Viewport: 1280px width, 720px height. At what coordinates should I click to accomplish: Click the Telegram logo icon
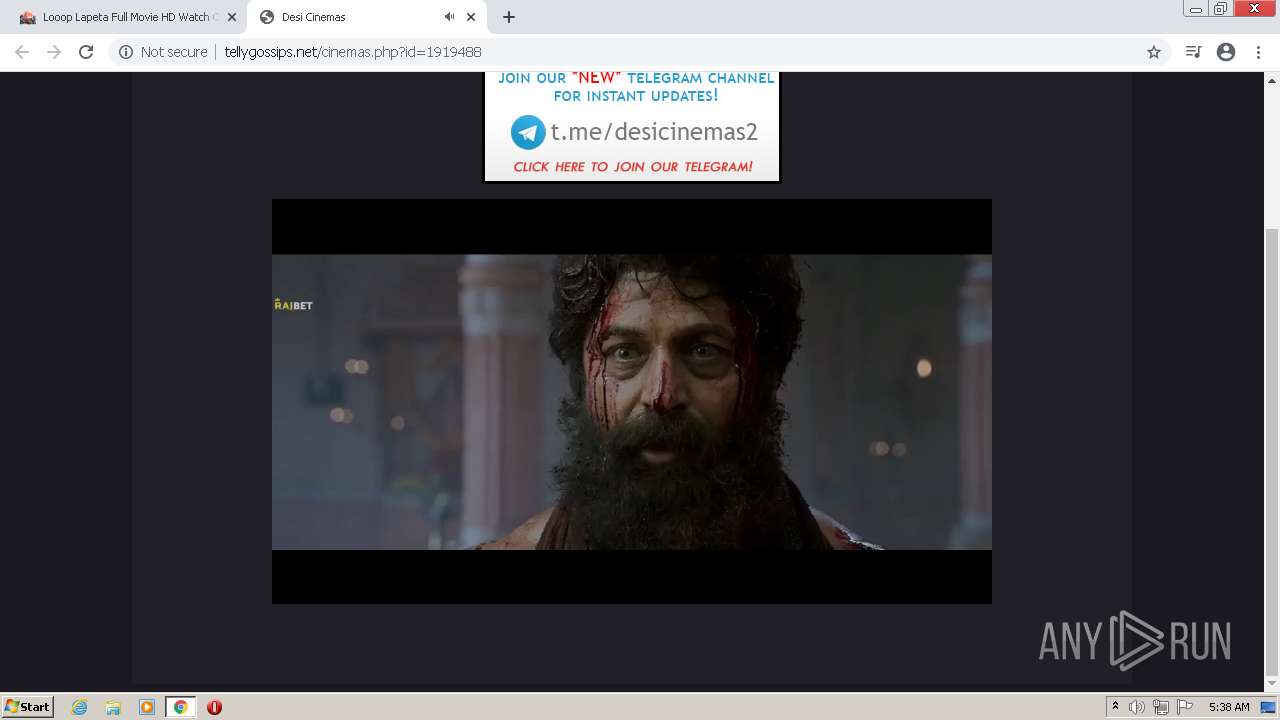coord(528,132)
